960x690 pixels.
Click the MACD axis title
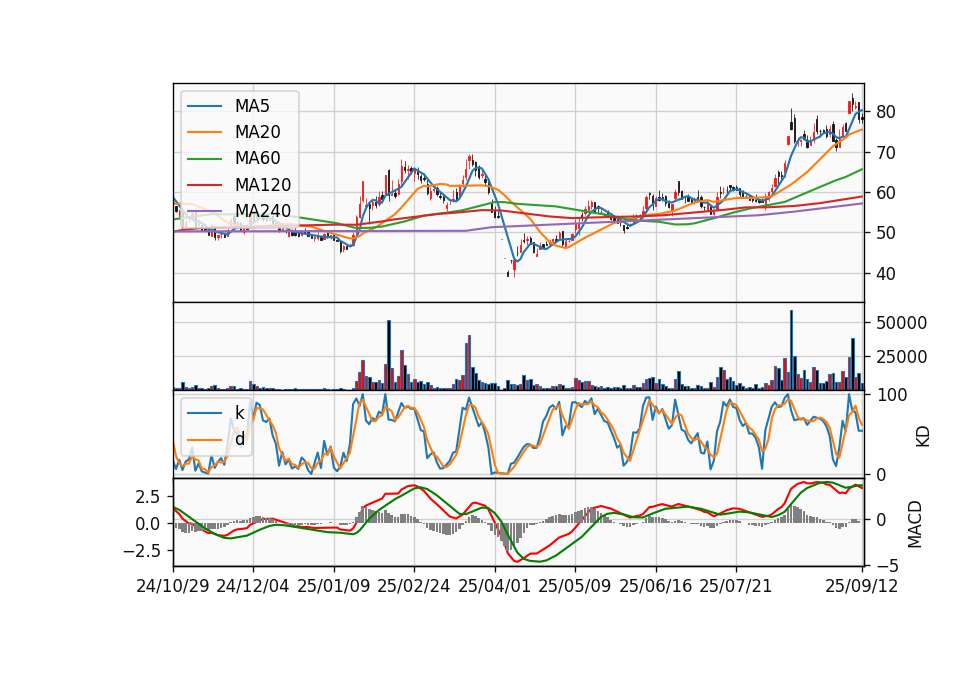pos(915,524)
